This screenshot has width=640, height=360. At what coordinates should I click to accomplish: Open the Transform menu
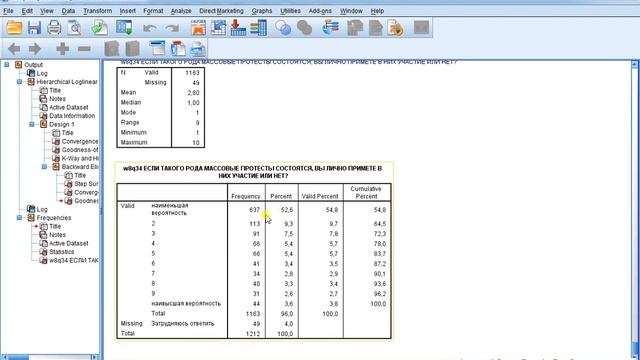(98, 11)
